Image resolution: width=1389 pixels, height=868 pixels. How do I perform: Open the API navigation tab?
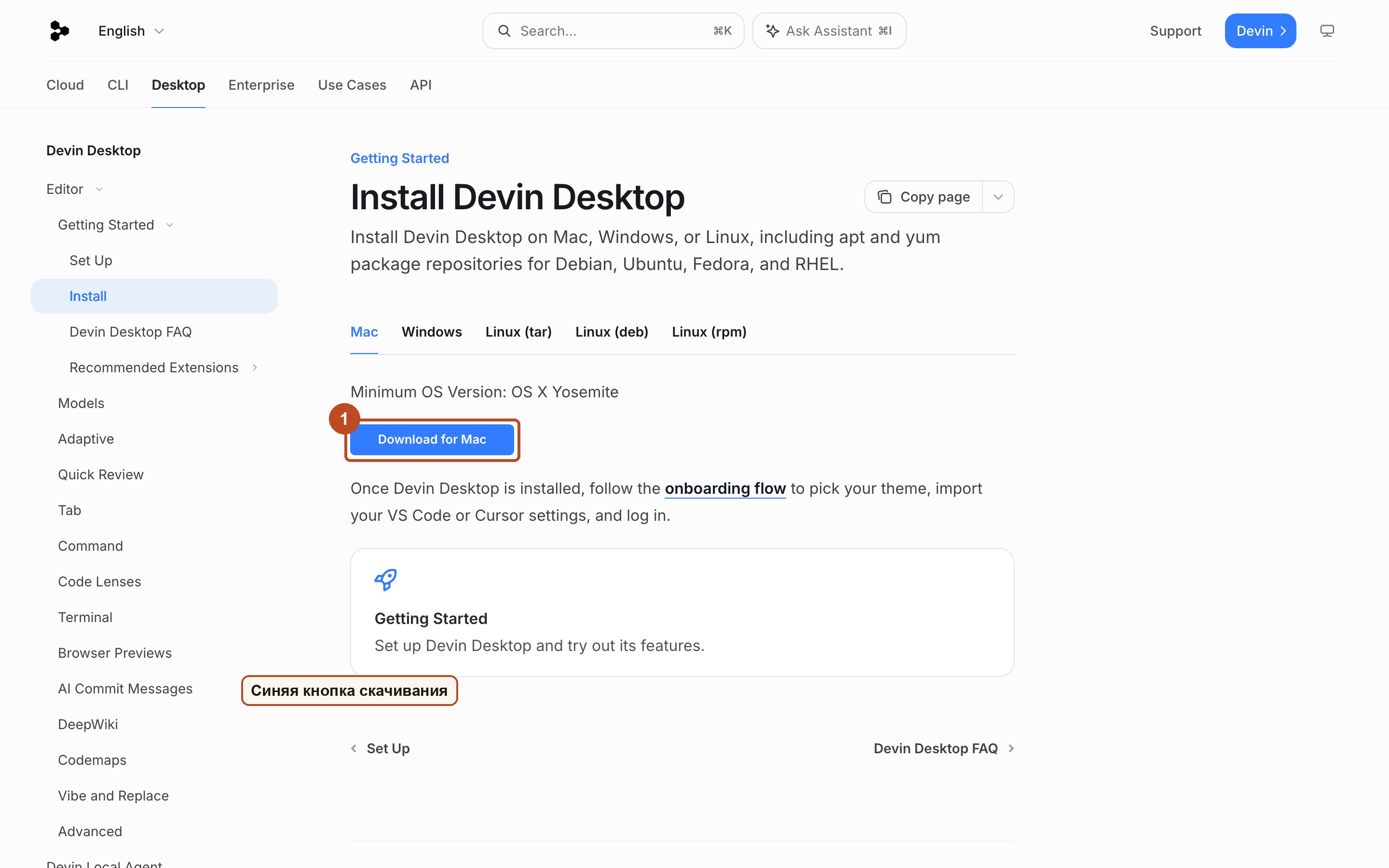point(421,85)
